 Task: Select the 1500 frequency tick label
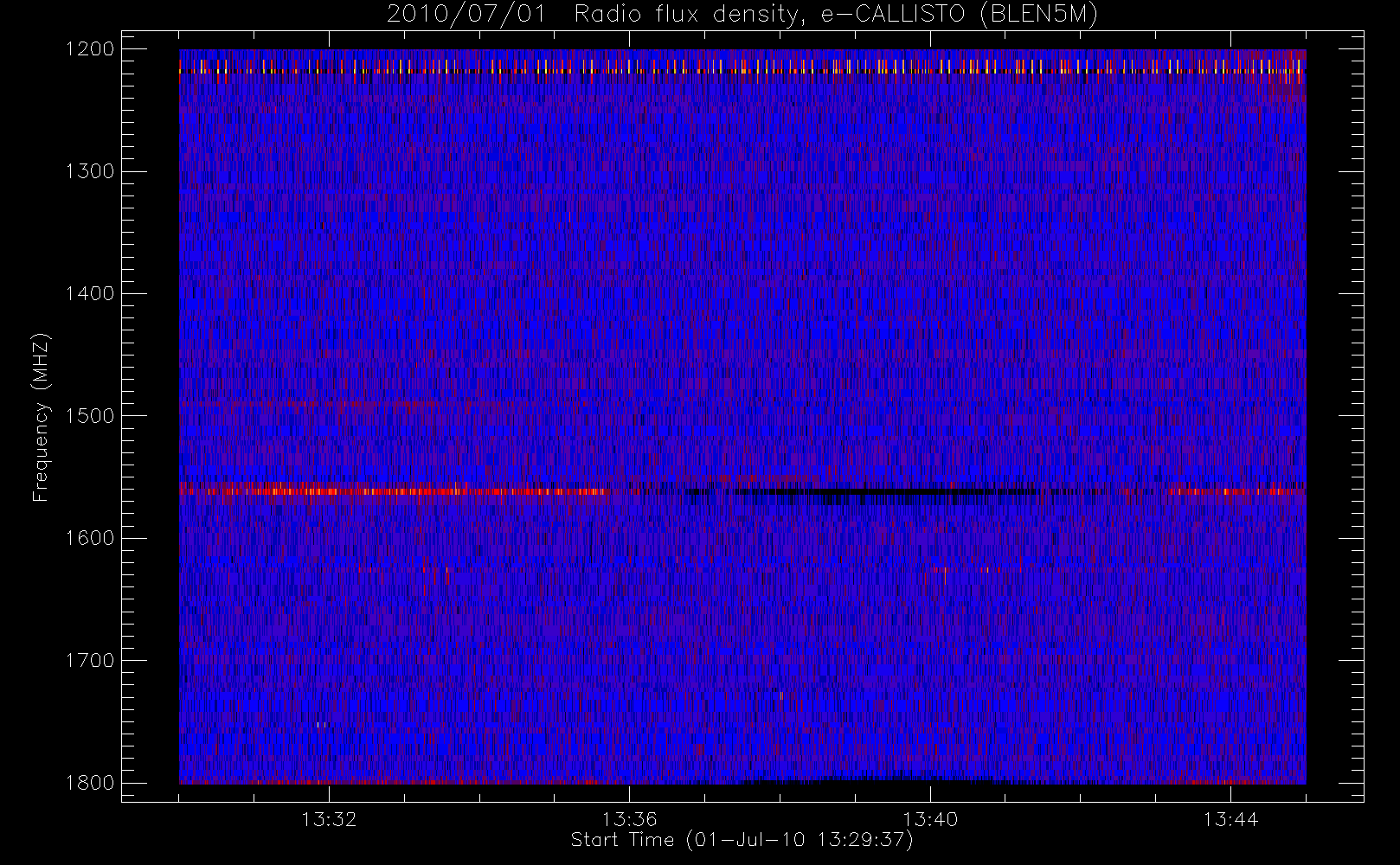(91, 416)
